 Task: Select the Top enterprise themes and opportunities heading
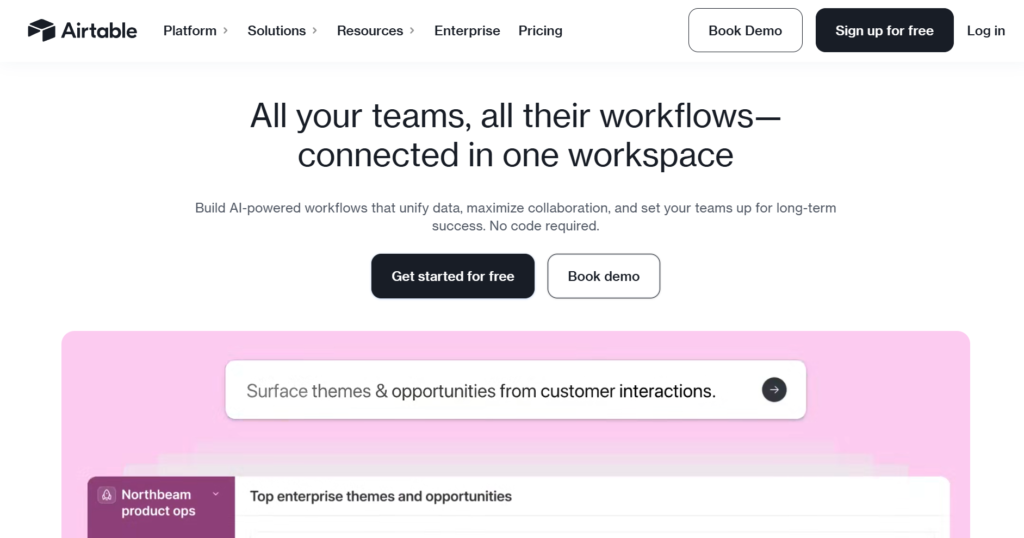click(380, 496)
